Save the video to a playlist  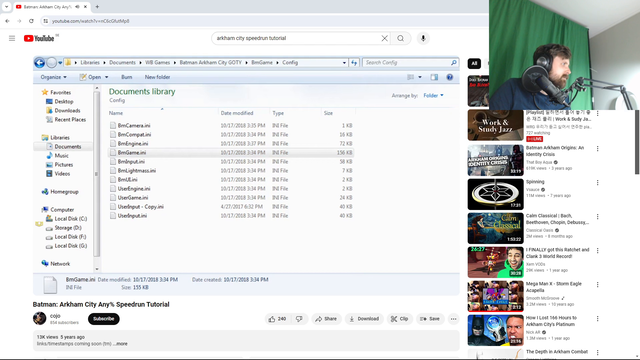pyautogui.click(x=430, y=319)
